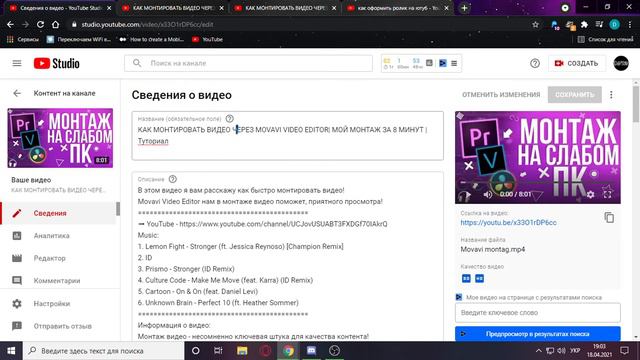The image size is (640, 360).
Task: Copy the video link with copy icon
Action: (x=609, y=218)
